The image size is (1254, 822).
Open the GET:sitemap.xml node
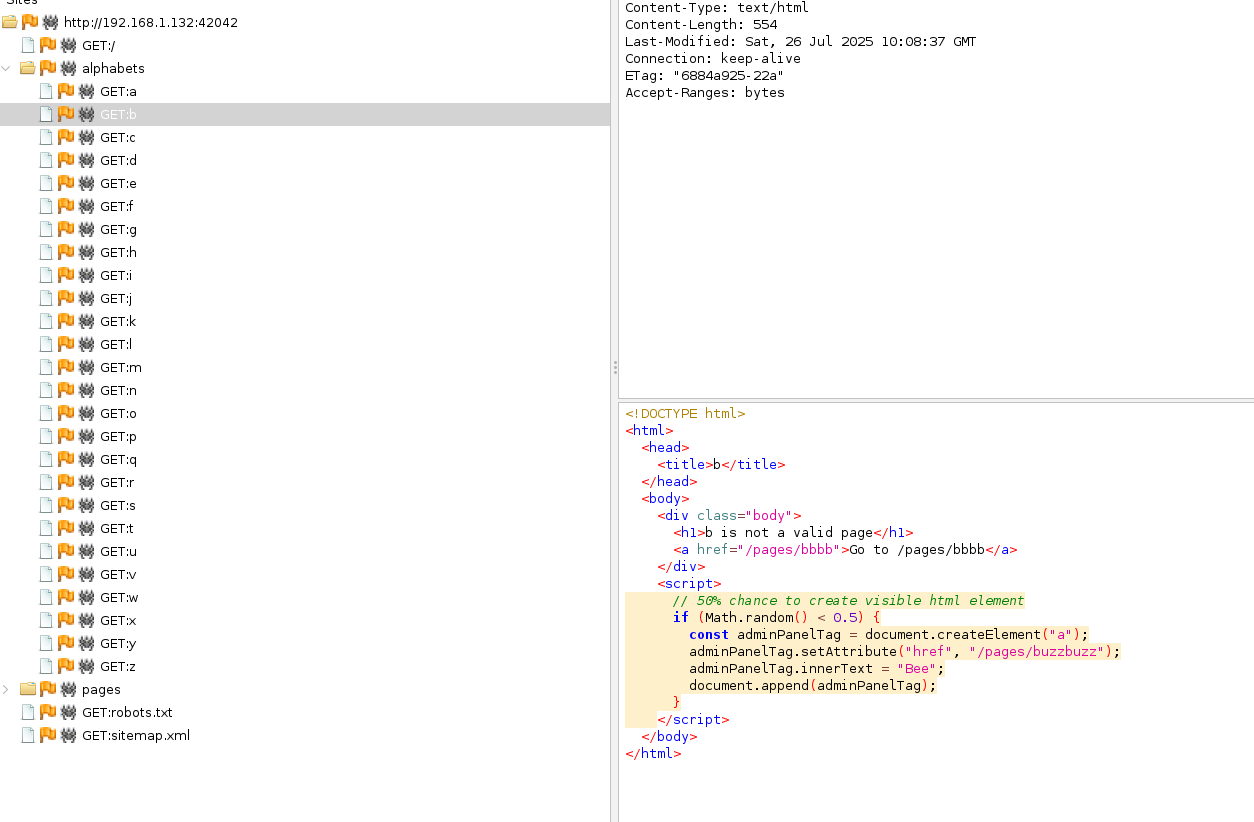pos(135,735)
